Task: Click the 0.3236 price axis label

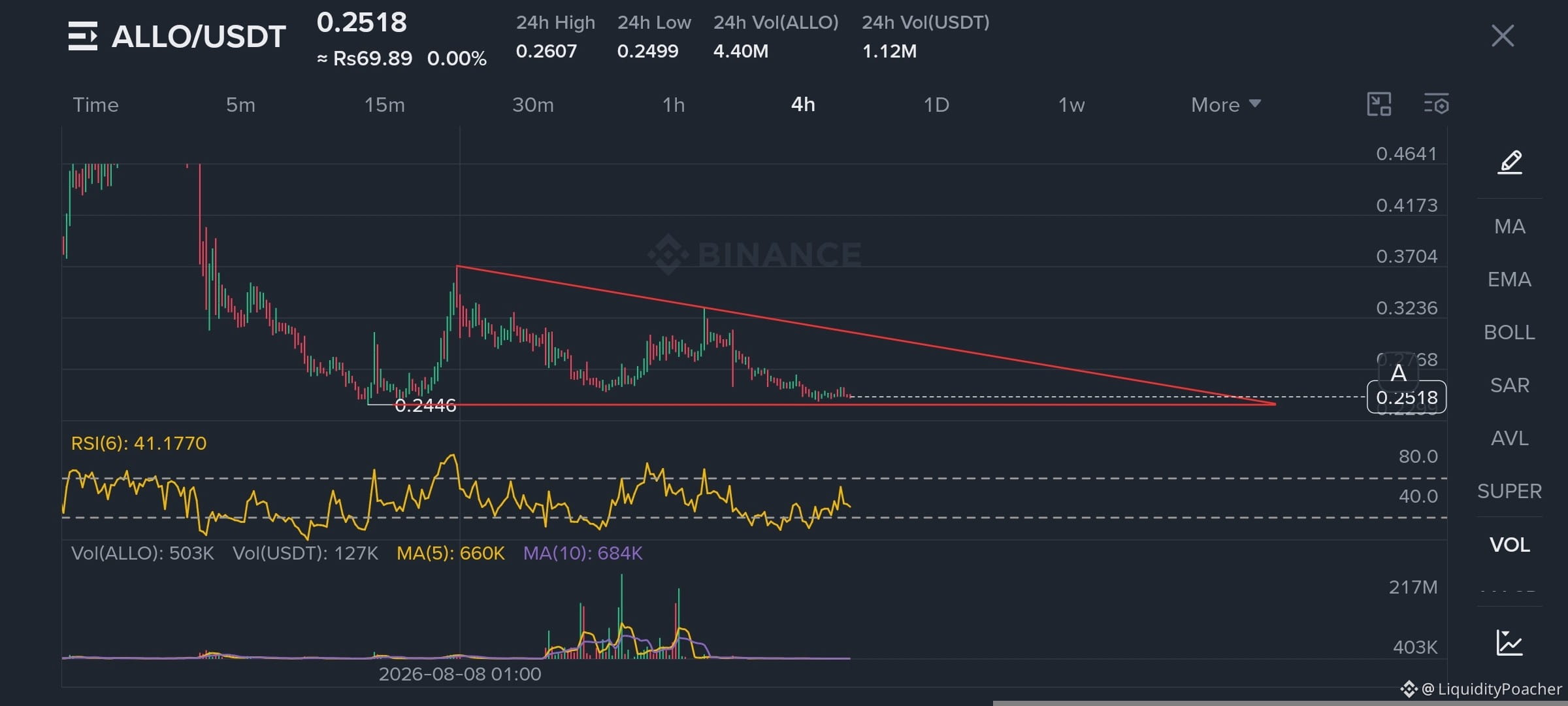Action: [x=1407, y=308]
